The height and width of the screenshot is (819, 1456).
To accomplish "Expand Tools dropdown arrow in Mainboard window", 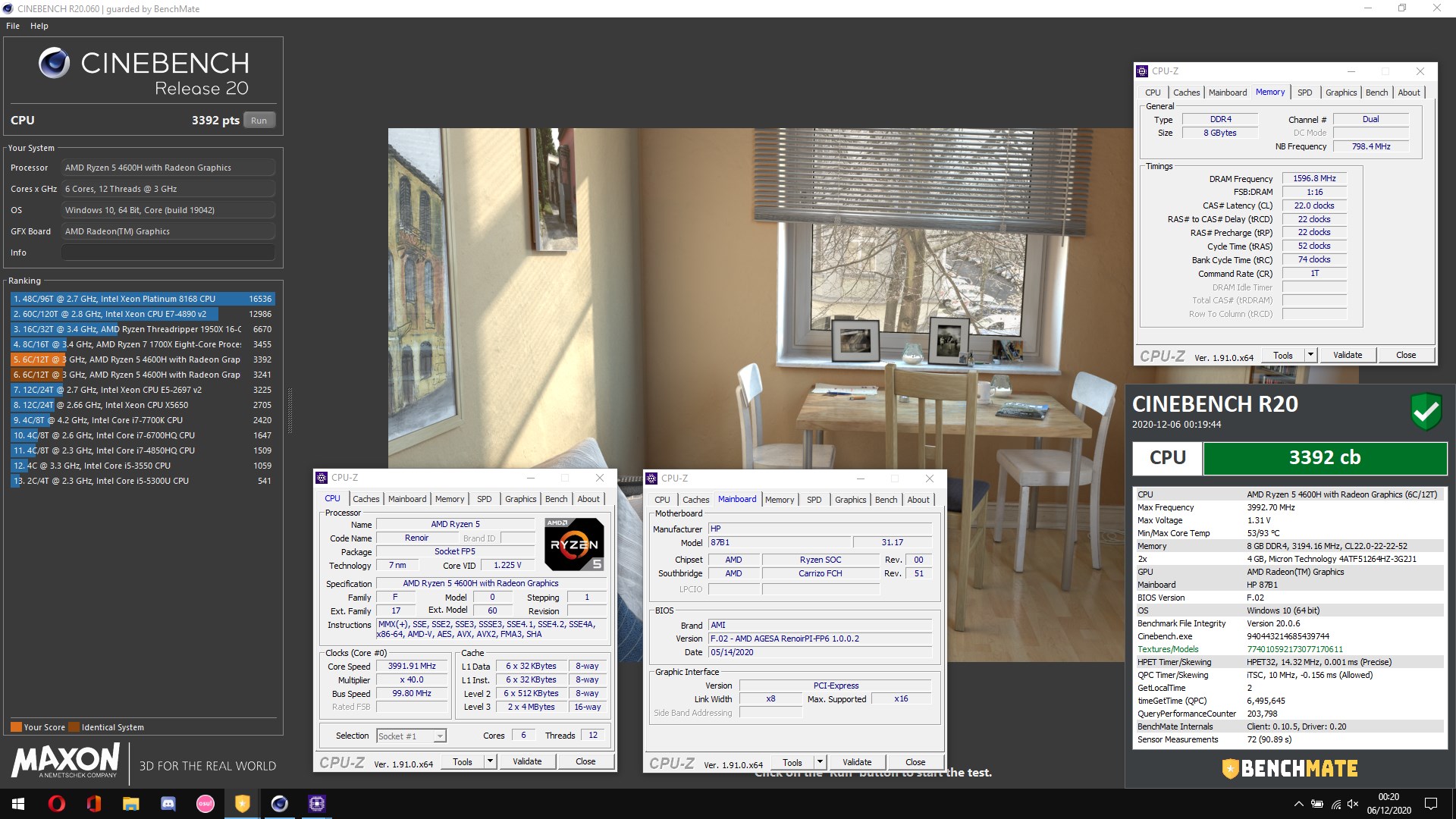I will coord(820,762).
